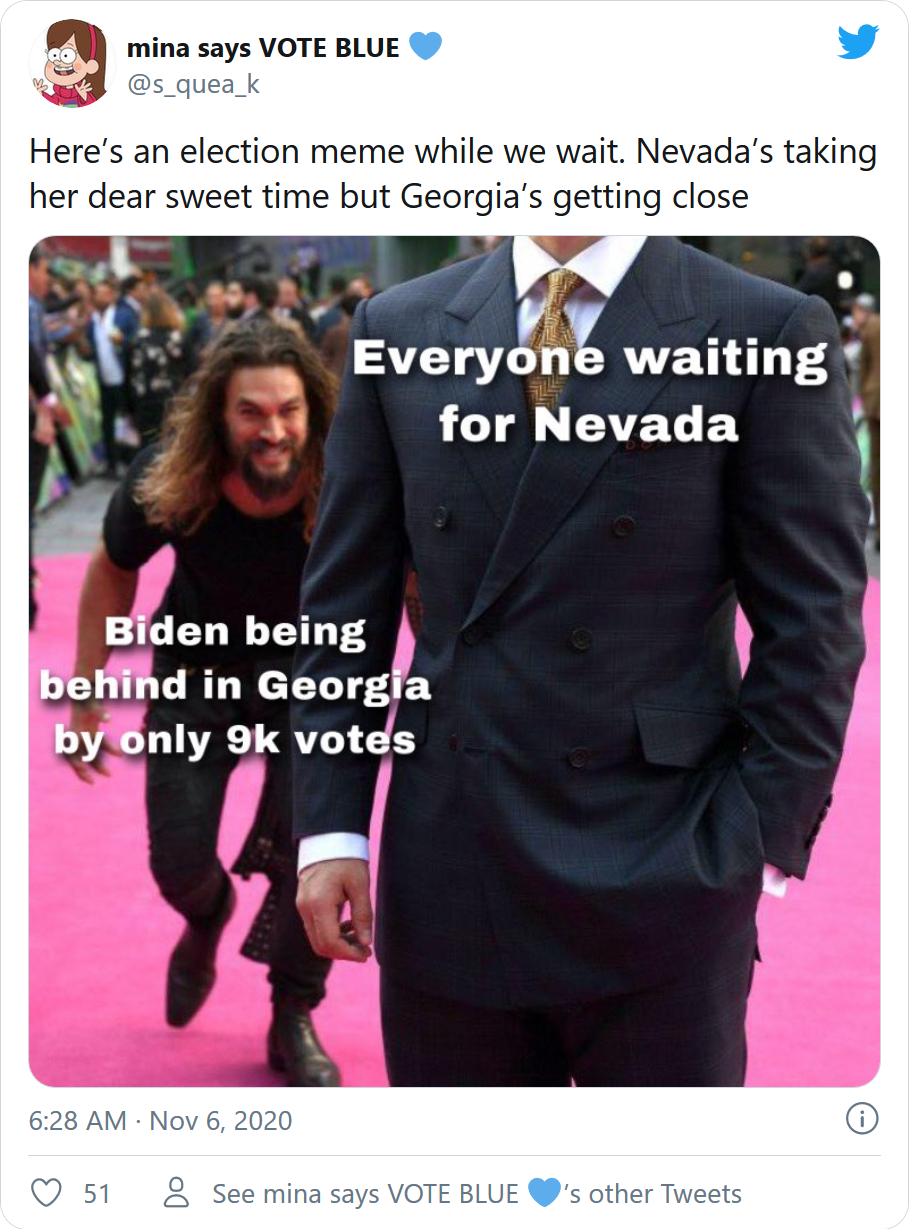
Task: Open the display name mina says VOTE BLUE
Action: coord(264,47)
